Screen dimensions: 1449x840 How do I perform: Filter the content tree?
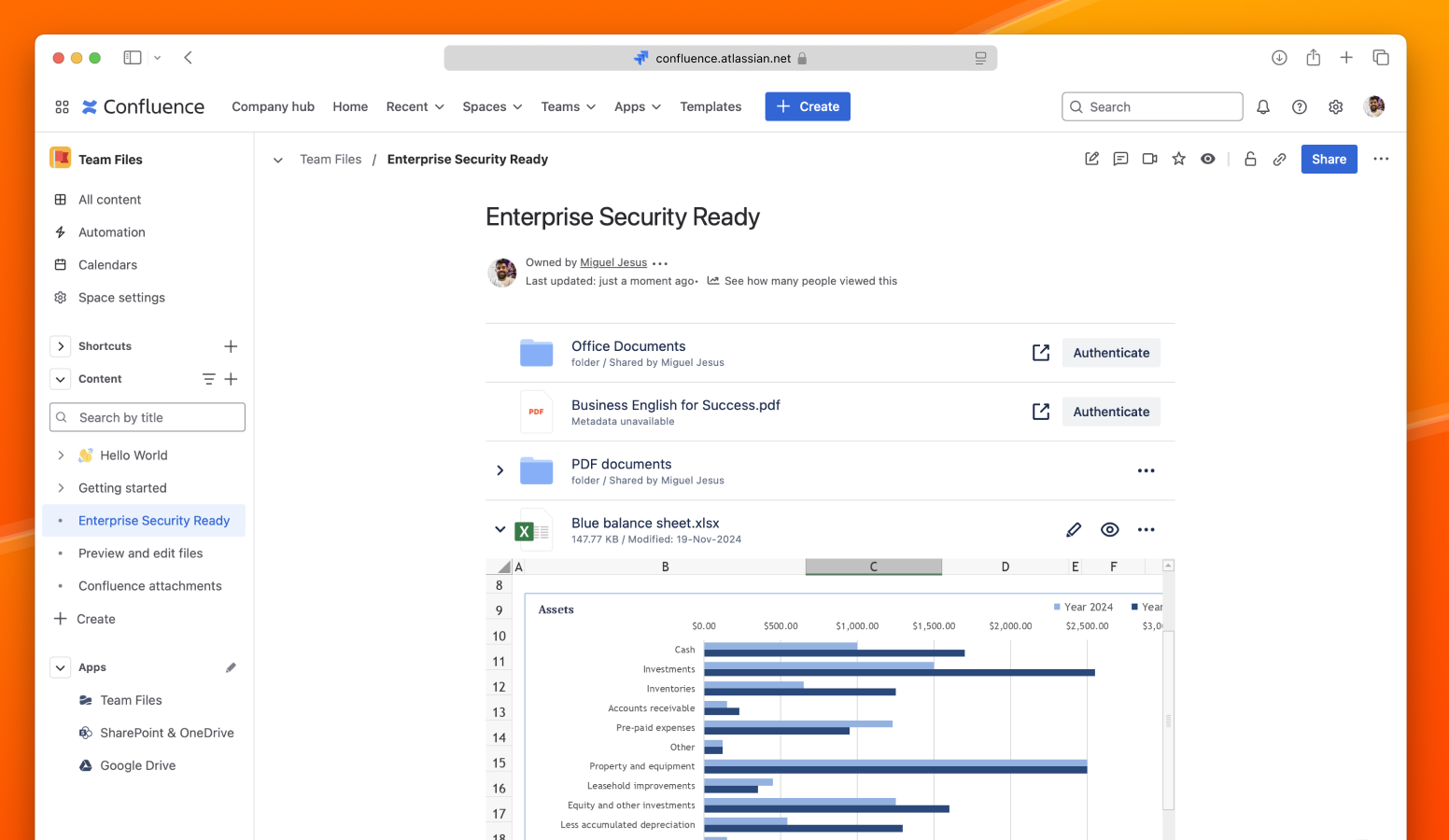pyautogui.click(x=208, y=379)
